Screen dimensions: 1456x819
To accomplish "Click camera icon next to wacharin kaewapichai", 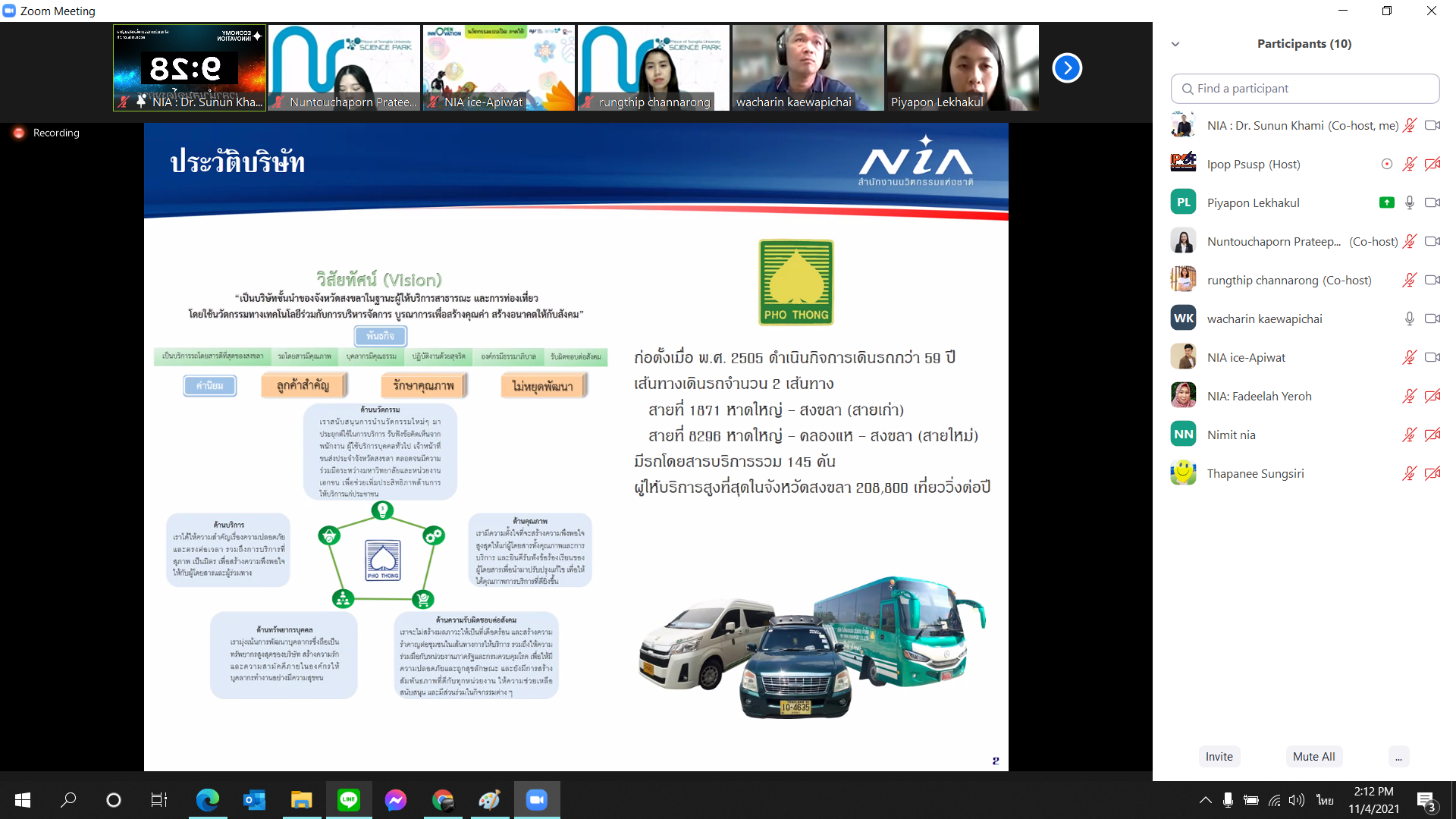I will (1432, 318).
